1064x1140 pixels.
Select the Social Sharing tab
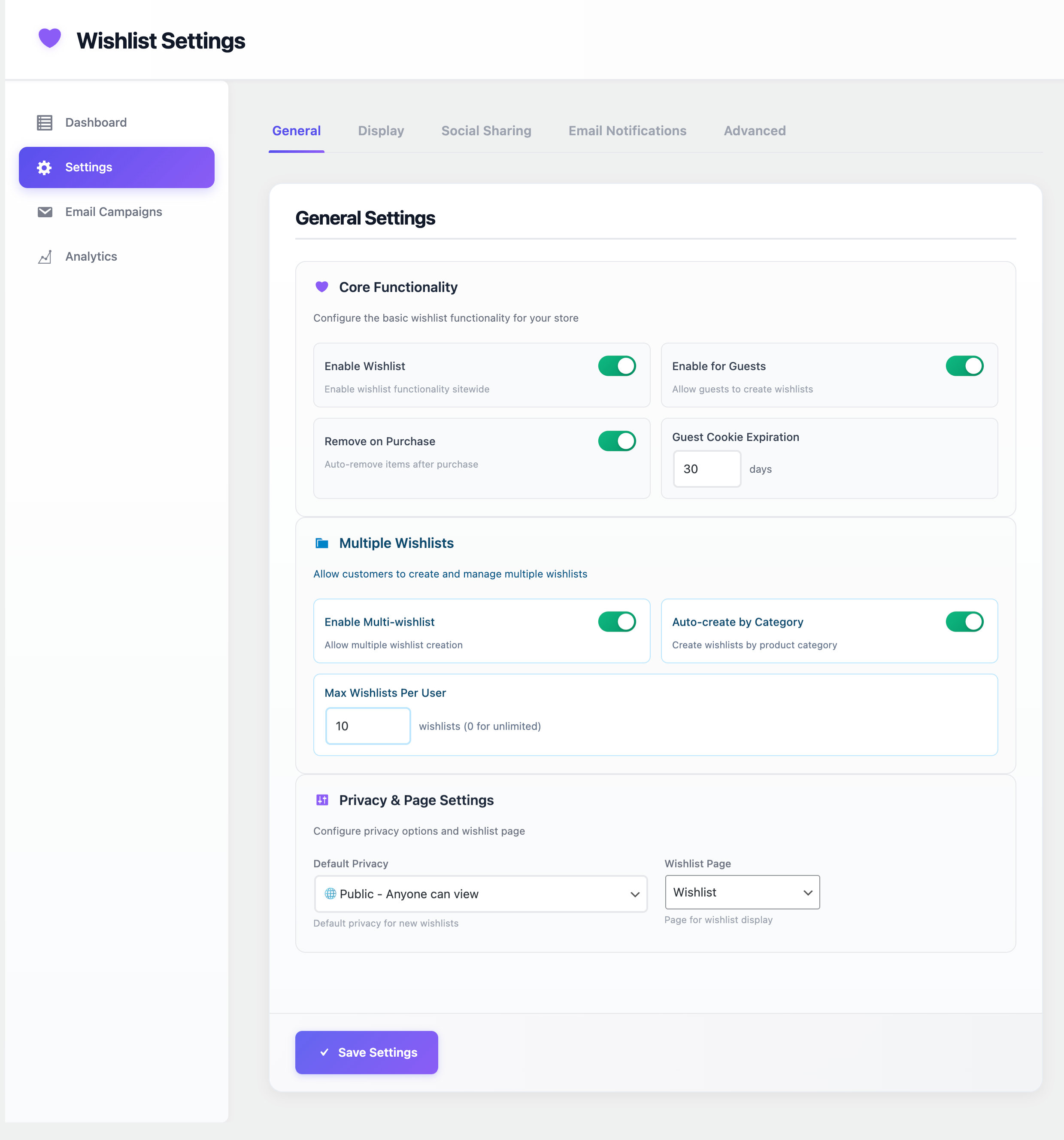pos(485,131)
